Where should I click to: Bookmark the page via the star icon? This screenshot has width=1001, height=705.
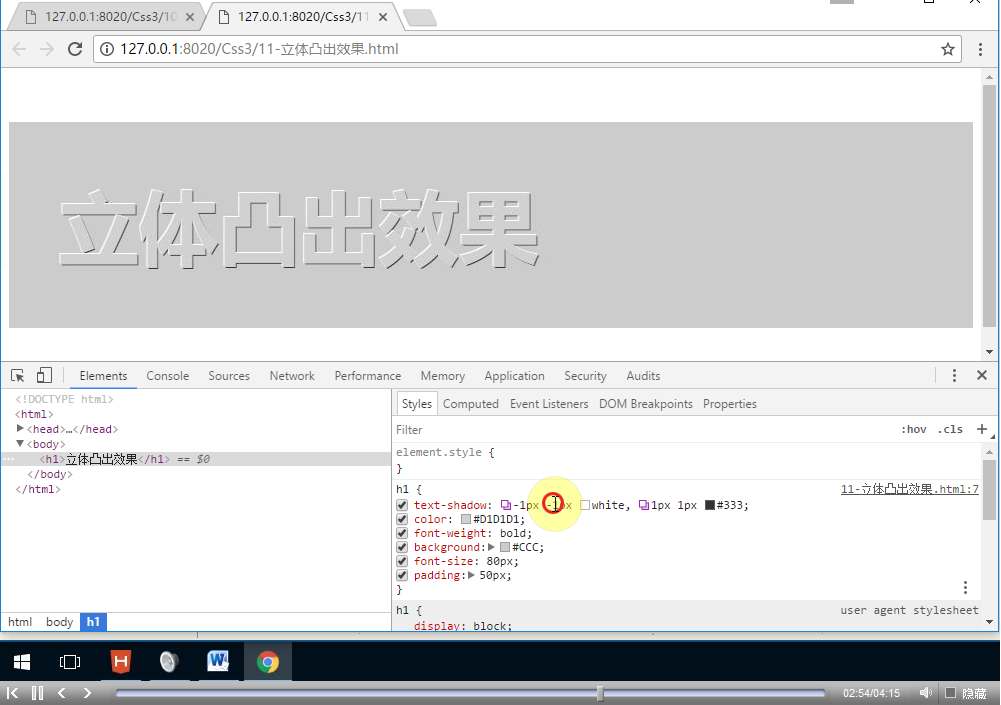tap(947, 48)
